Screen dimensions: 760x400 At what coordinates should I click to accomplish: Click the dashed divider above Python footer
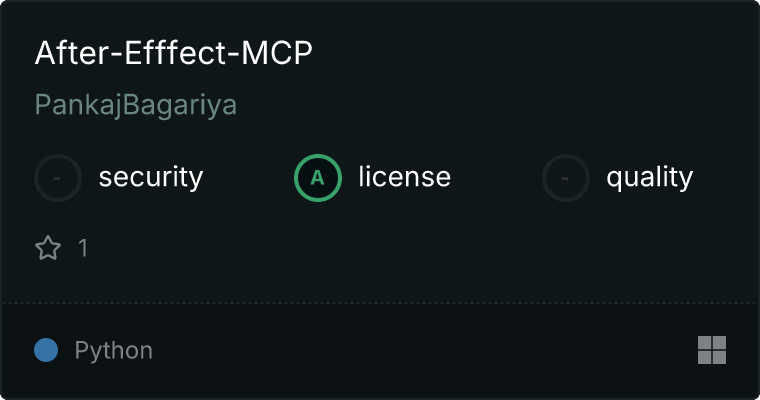pyautogui.click(x=380, y=303)
